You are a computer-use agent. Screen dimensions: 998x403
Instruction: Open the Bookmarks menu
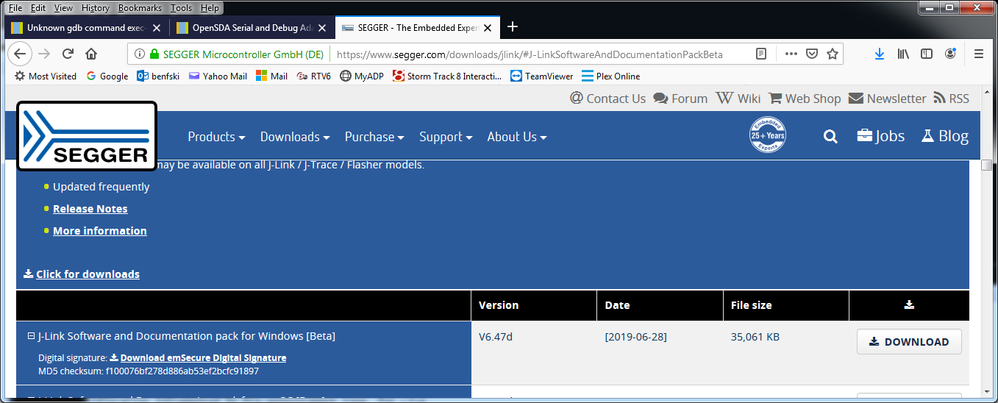click(140, 8)
